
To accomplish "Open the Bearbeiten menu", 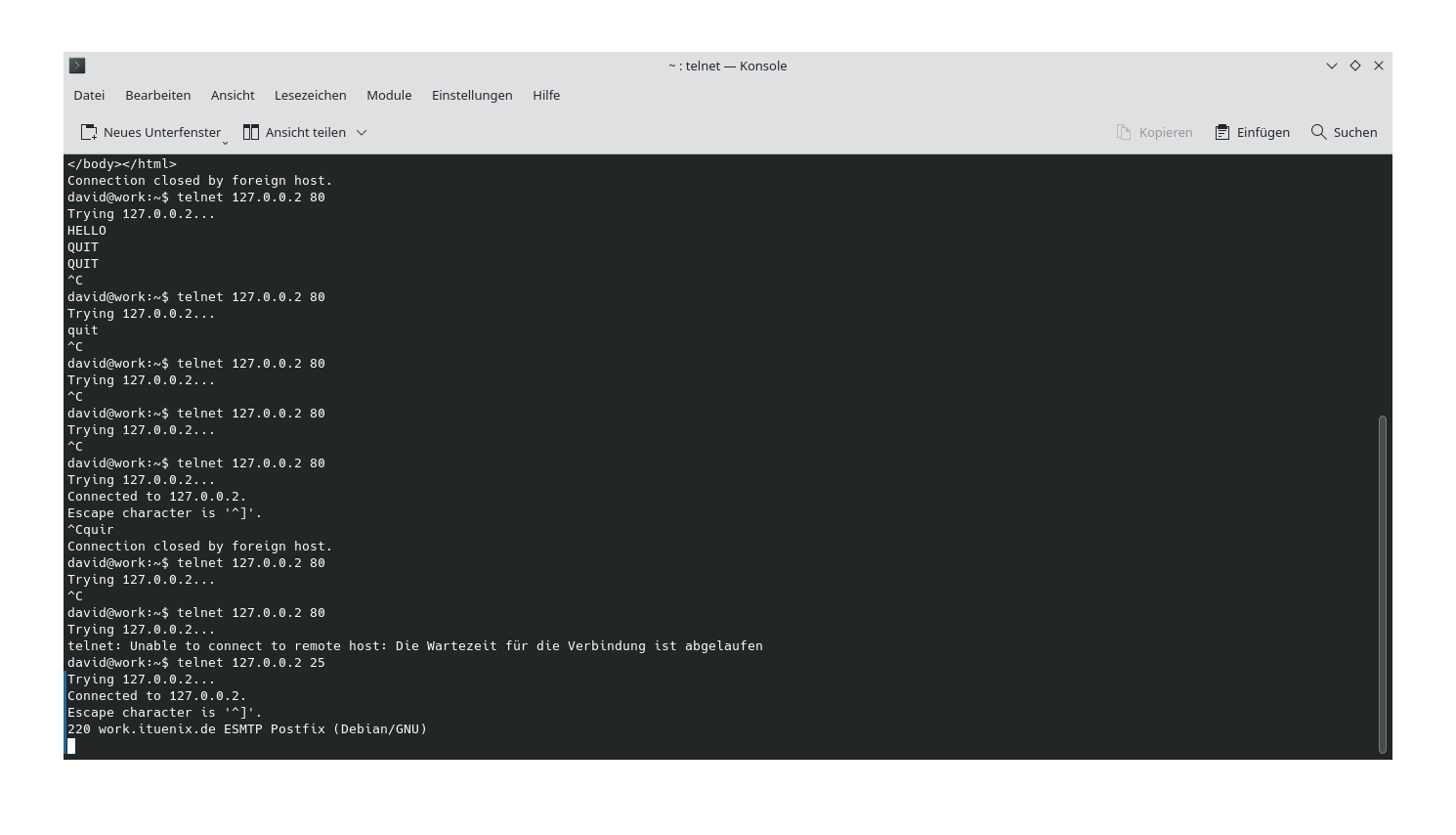I will (x=158, y=95).
